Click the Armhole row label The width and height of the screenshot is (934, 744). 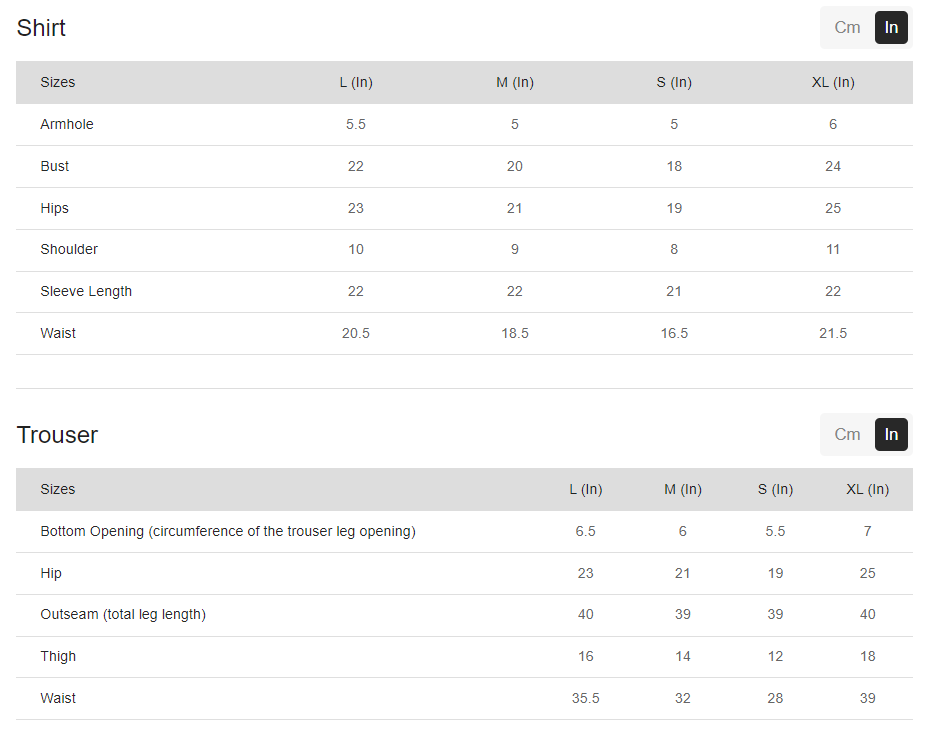[67, 125]
